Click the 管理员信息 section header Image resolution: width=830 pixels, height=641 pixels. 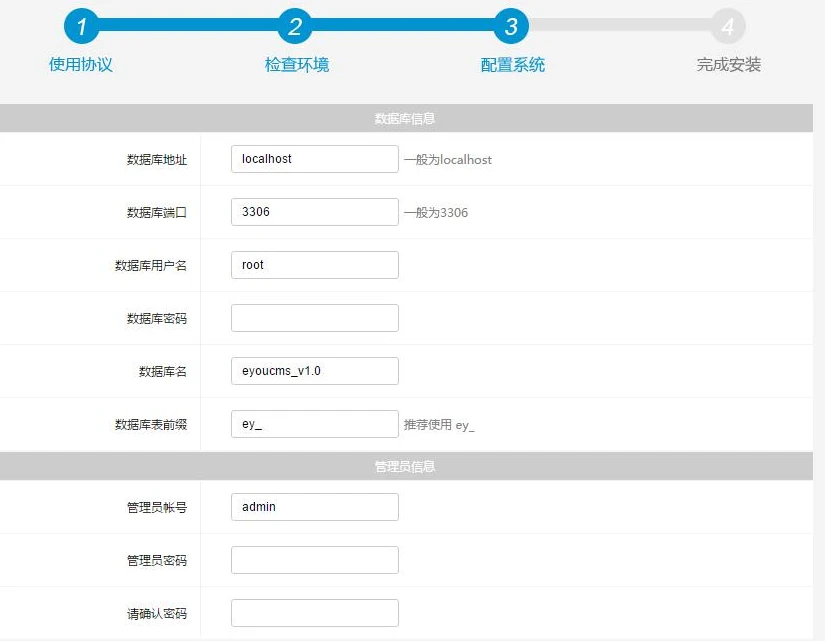click(406, 466)
